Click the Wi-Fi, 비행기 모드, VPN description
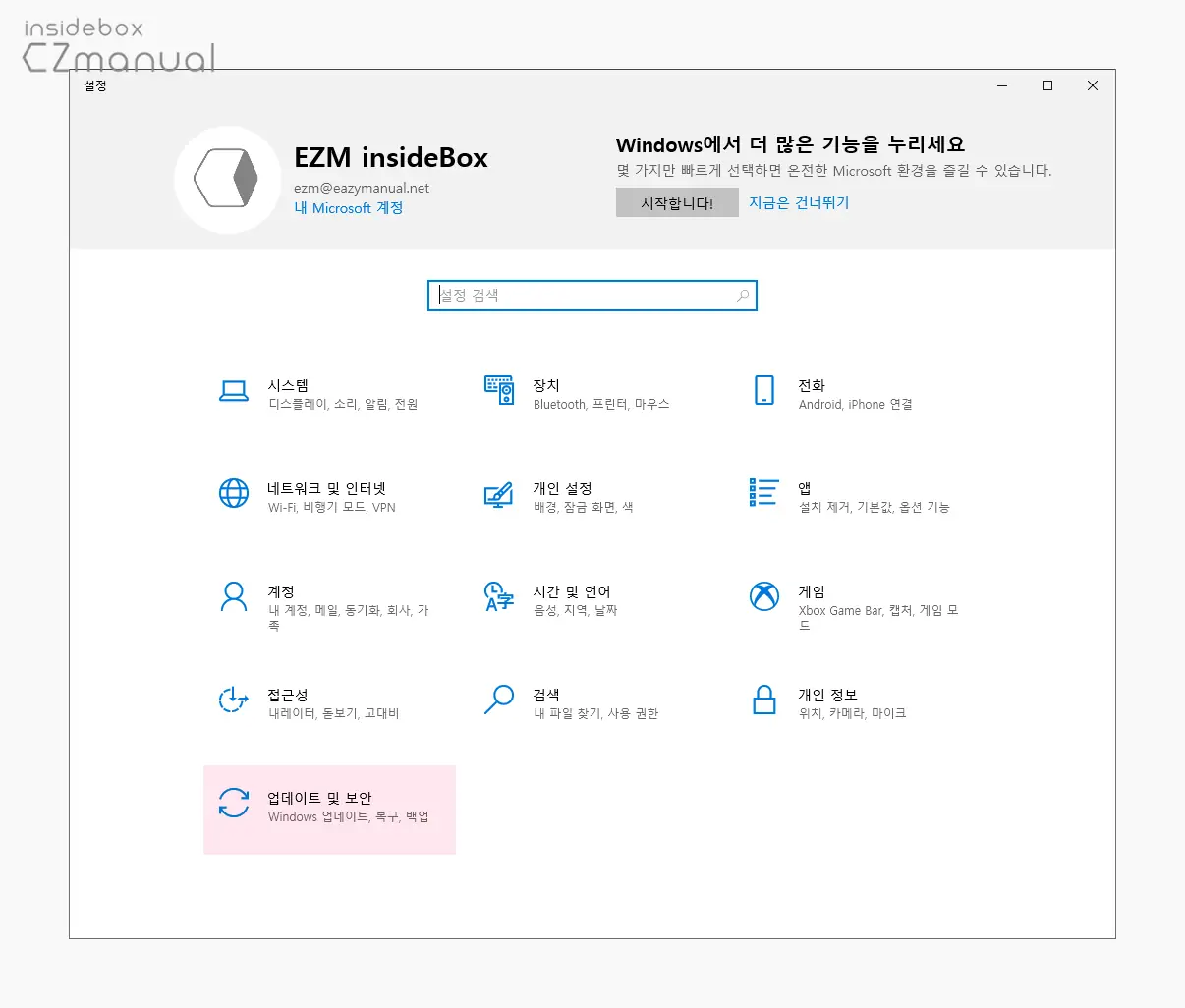This screenshot has height=1008, width=1185. click(332, 508)
